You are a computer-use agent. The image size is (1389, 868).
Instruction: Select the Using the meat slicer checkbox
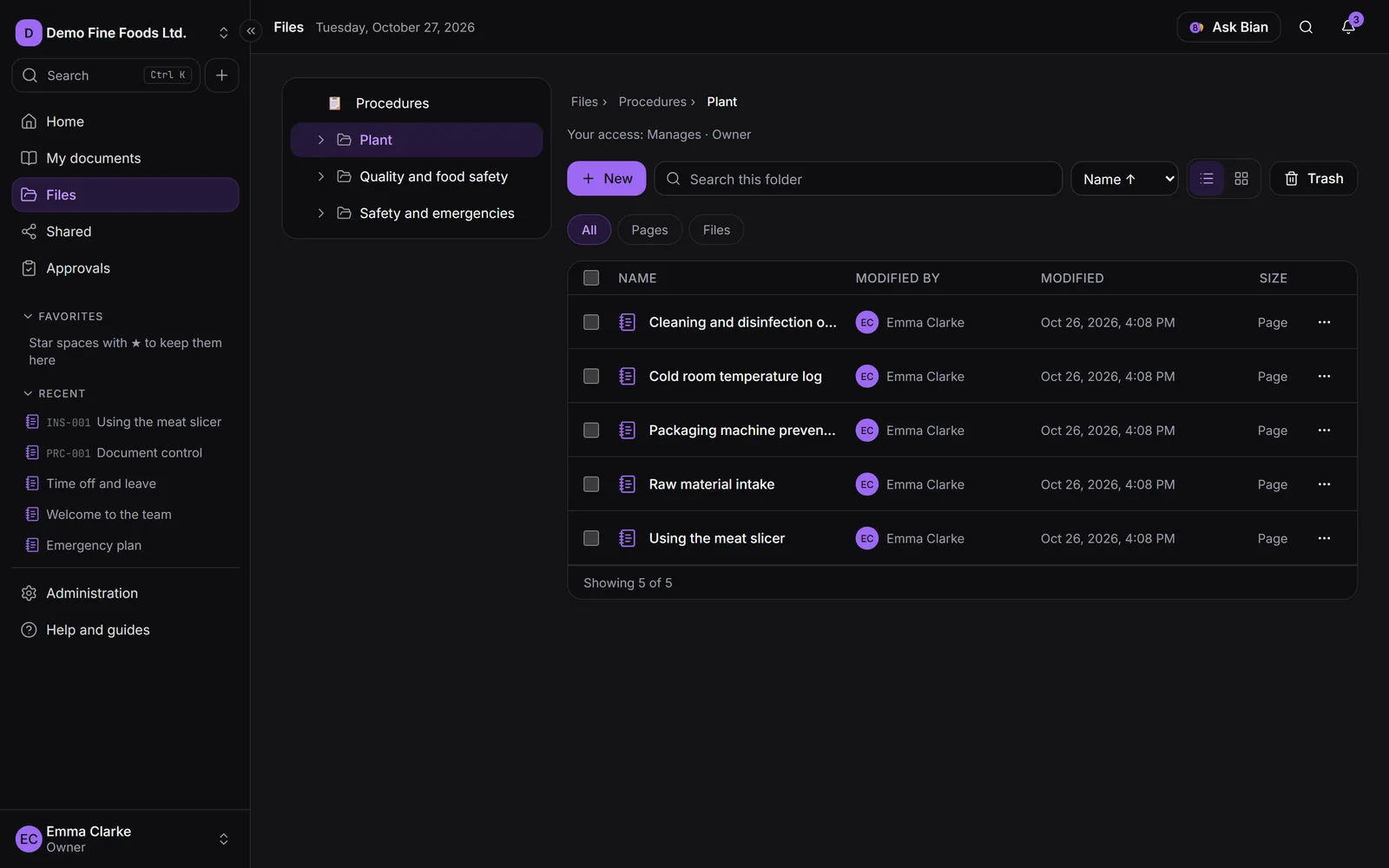pos(591,538)
